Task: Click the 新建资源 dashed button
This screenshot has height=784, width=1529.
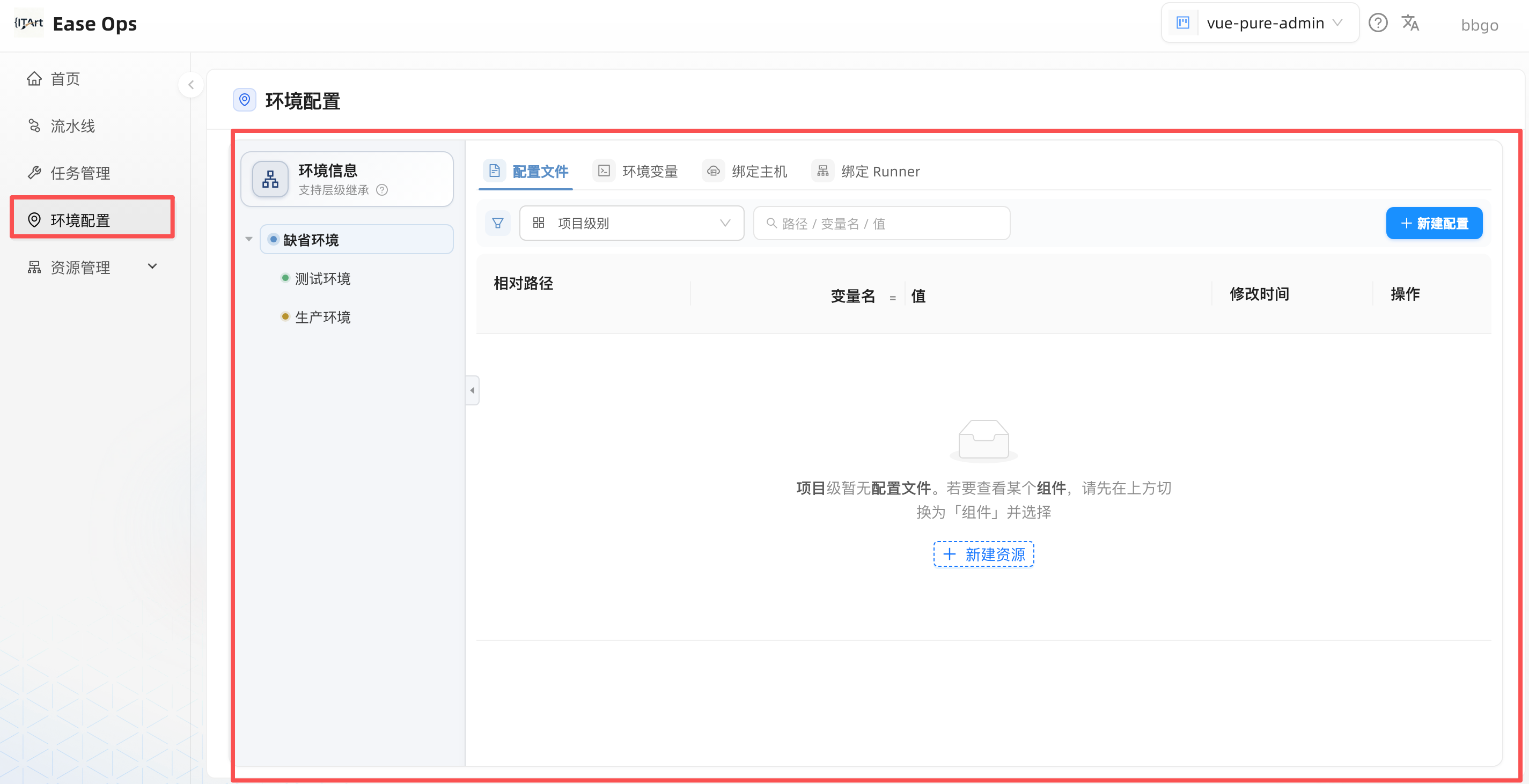Action: [x=983, y=554]
